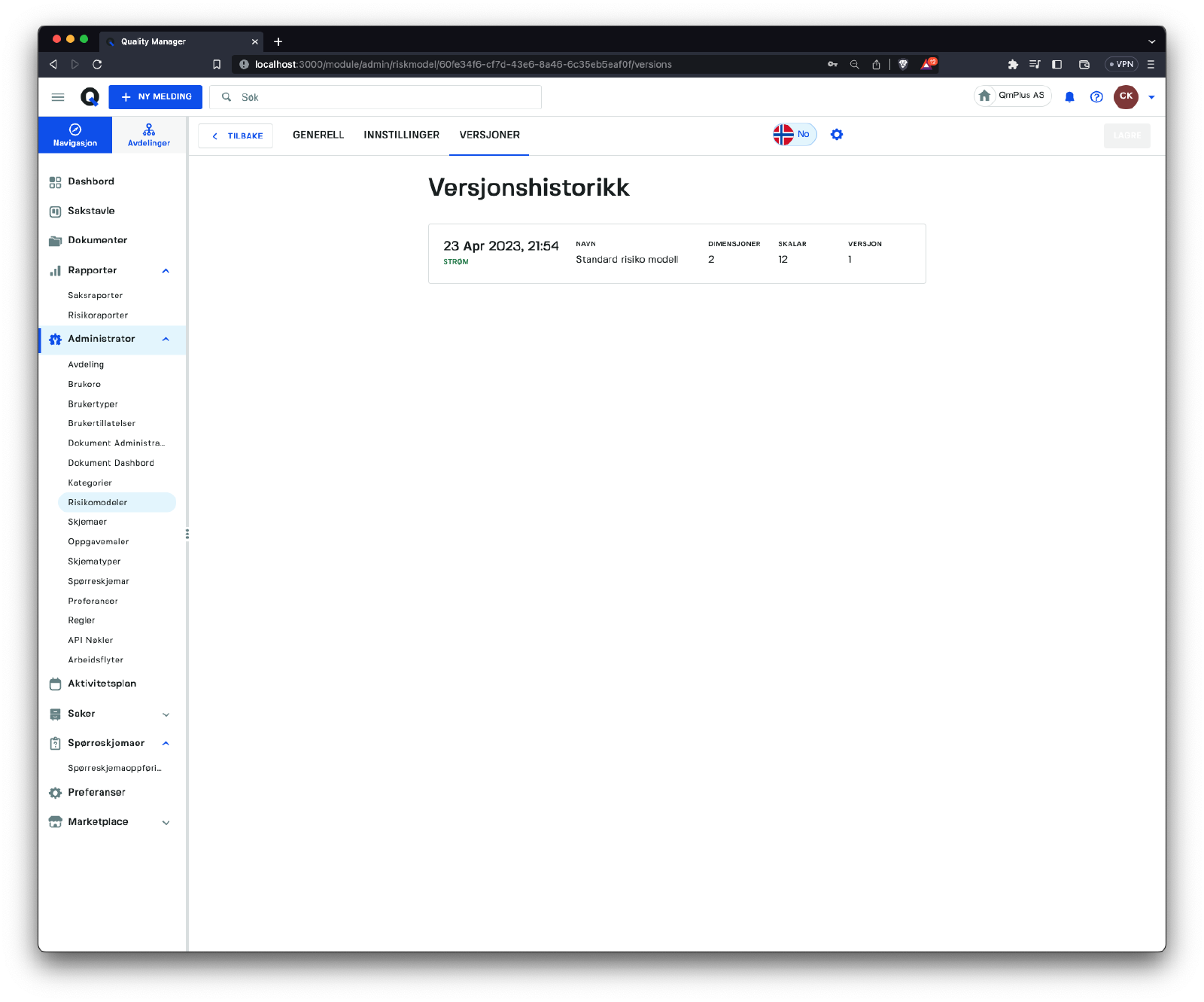Click the CK user avatar

(x=1126, y=96)
